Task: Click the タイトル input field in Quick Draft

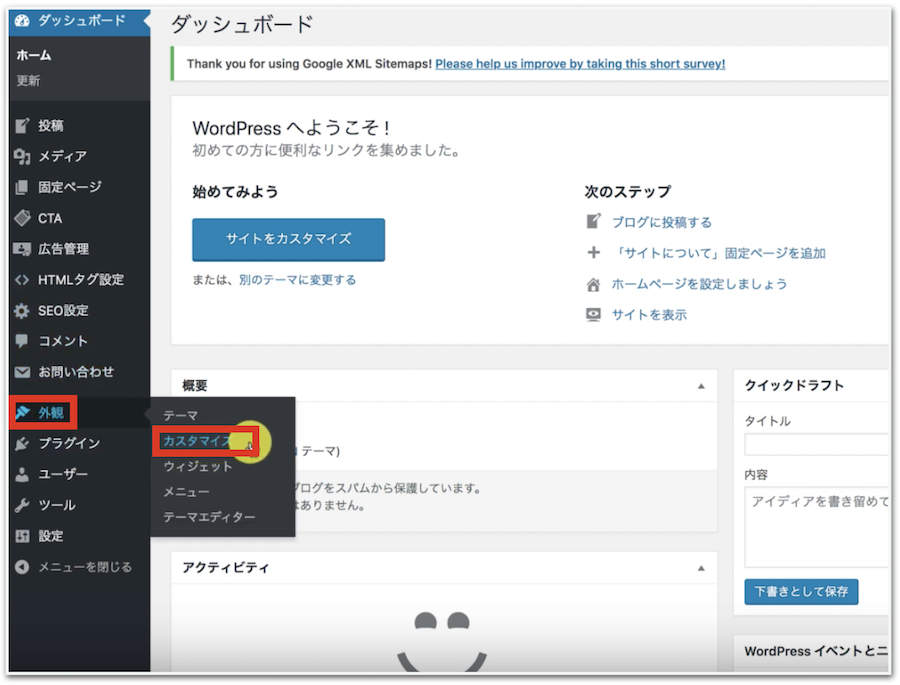Action: click(816, 445)
